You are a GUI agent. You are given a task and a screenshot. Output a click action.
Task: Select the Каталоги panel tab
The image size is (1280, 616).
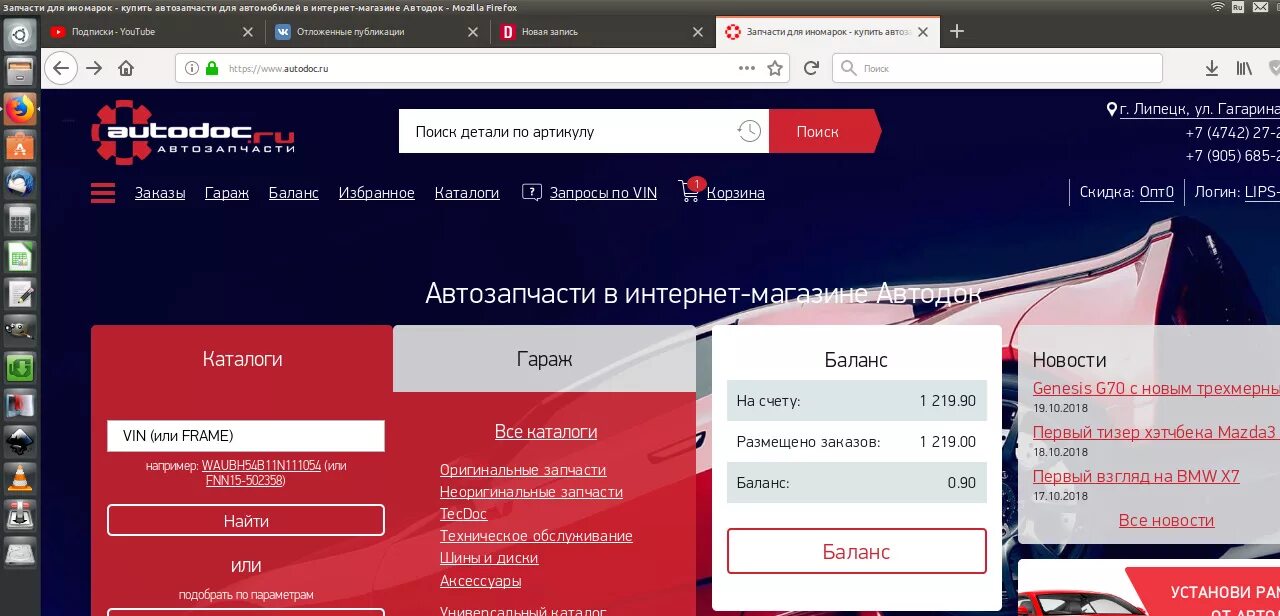pyautogui.click(x=242, y=359)
